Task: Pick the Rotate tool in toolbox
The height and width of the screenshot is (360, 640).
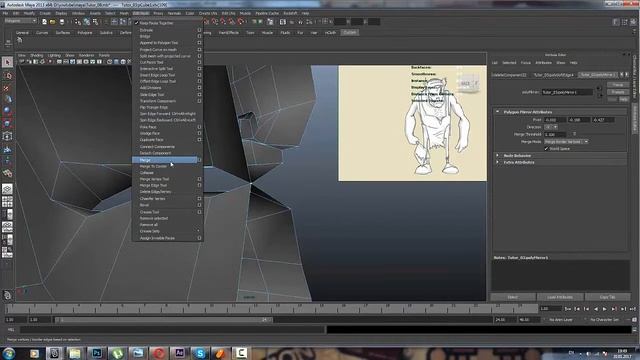Action: pyautogui.click(x=7, y=111)
